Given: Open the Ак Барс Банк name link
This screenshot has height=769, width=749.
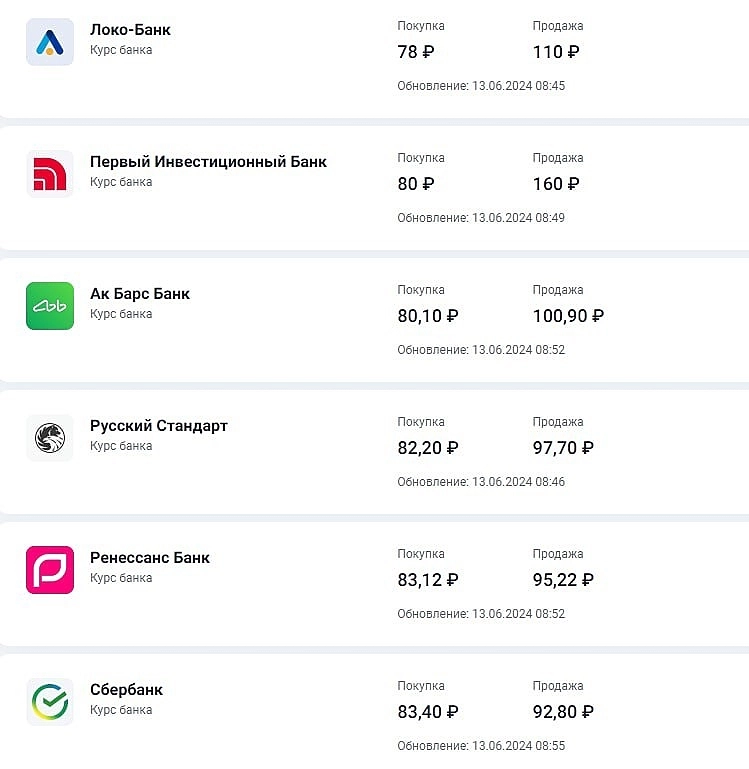Looking at the screenshot, I should click(140, 294).
